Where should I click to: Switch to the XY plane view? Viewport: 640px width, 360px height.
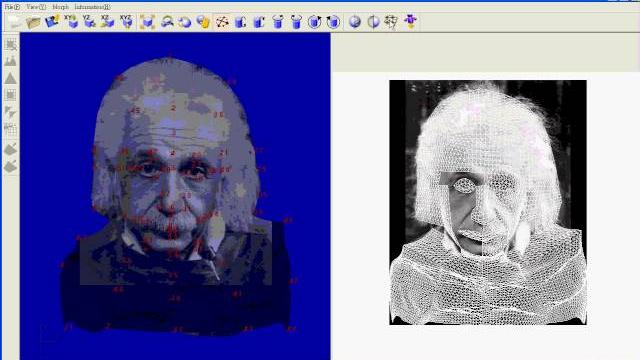[x=71, y=21]
